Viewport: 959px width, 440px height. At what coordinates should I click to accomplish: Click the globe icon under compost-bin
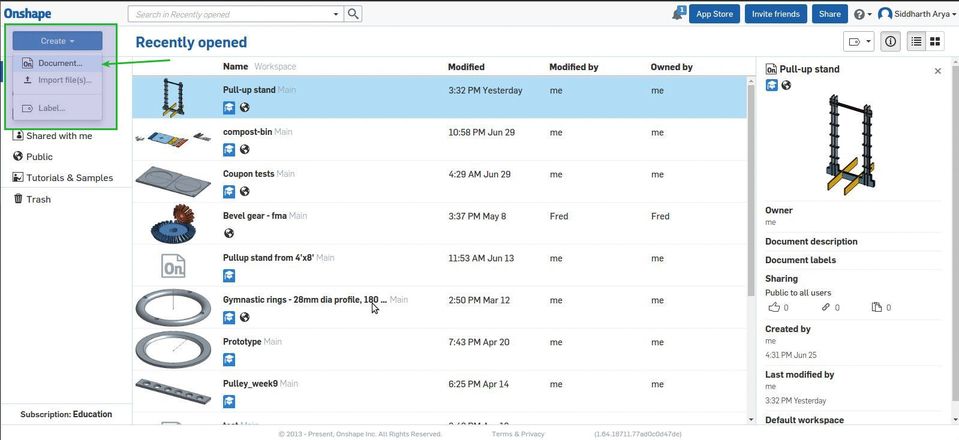tap(245, 149)
